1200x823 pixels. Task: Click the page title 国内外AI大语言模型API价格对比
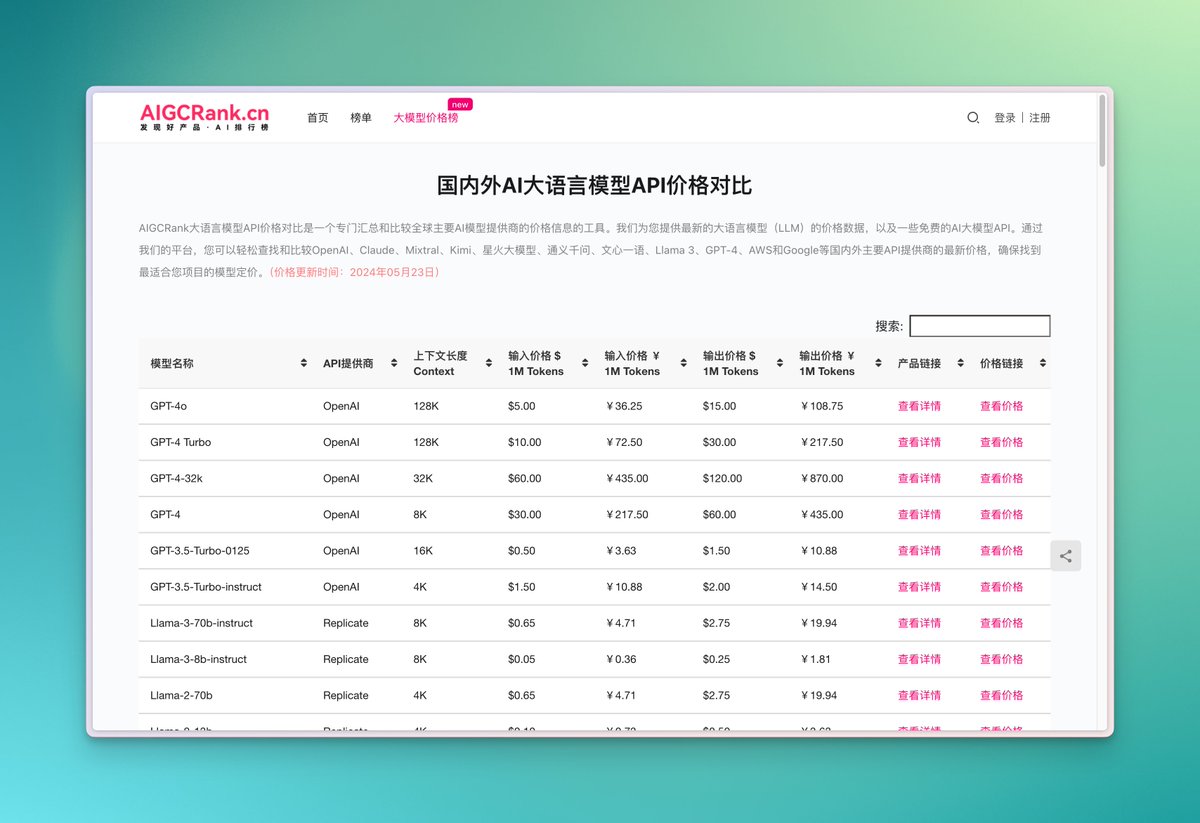tap(595, 185)
